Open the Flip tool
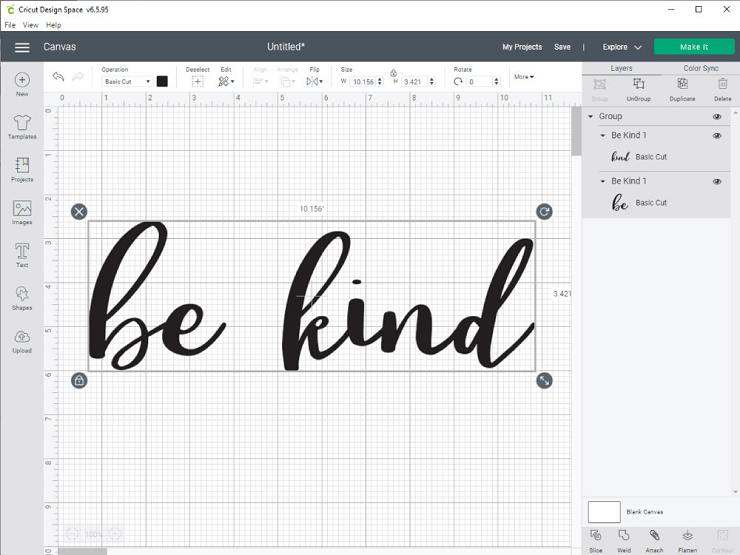The height and width of the screenshot is (555, 740). 314,82
